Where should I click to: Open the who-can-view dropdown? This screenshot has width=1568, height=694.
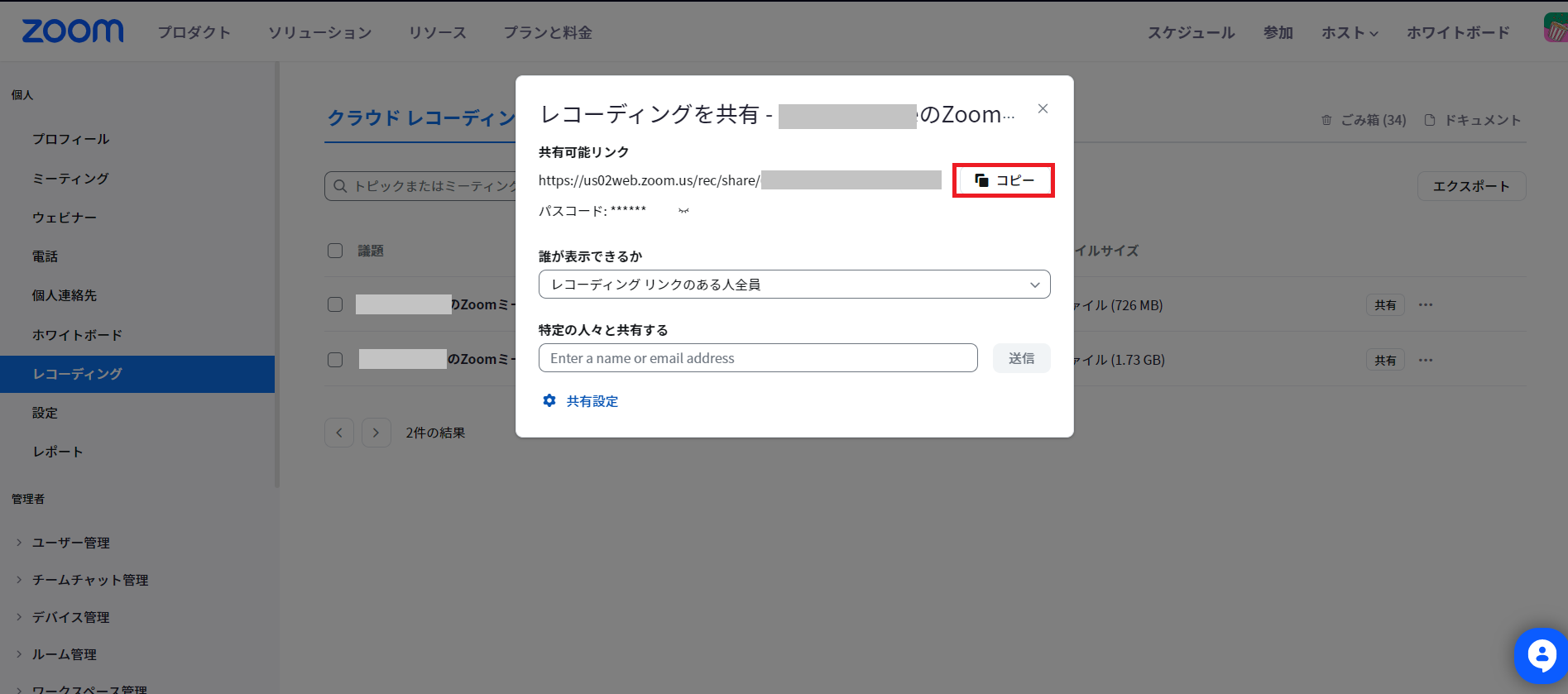[794, 285]
